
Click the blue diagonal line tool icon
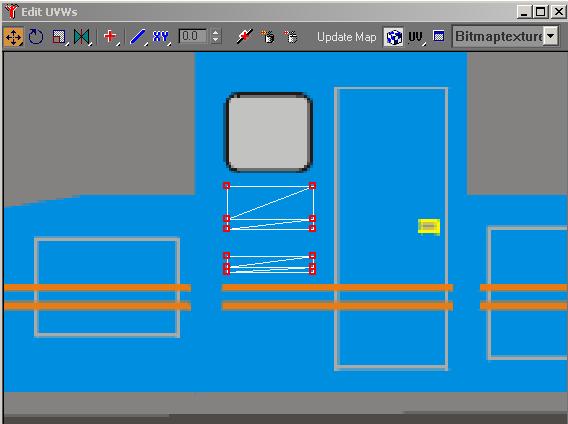coord(138,37)
